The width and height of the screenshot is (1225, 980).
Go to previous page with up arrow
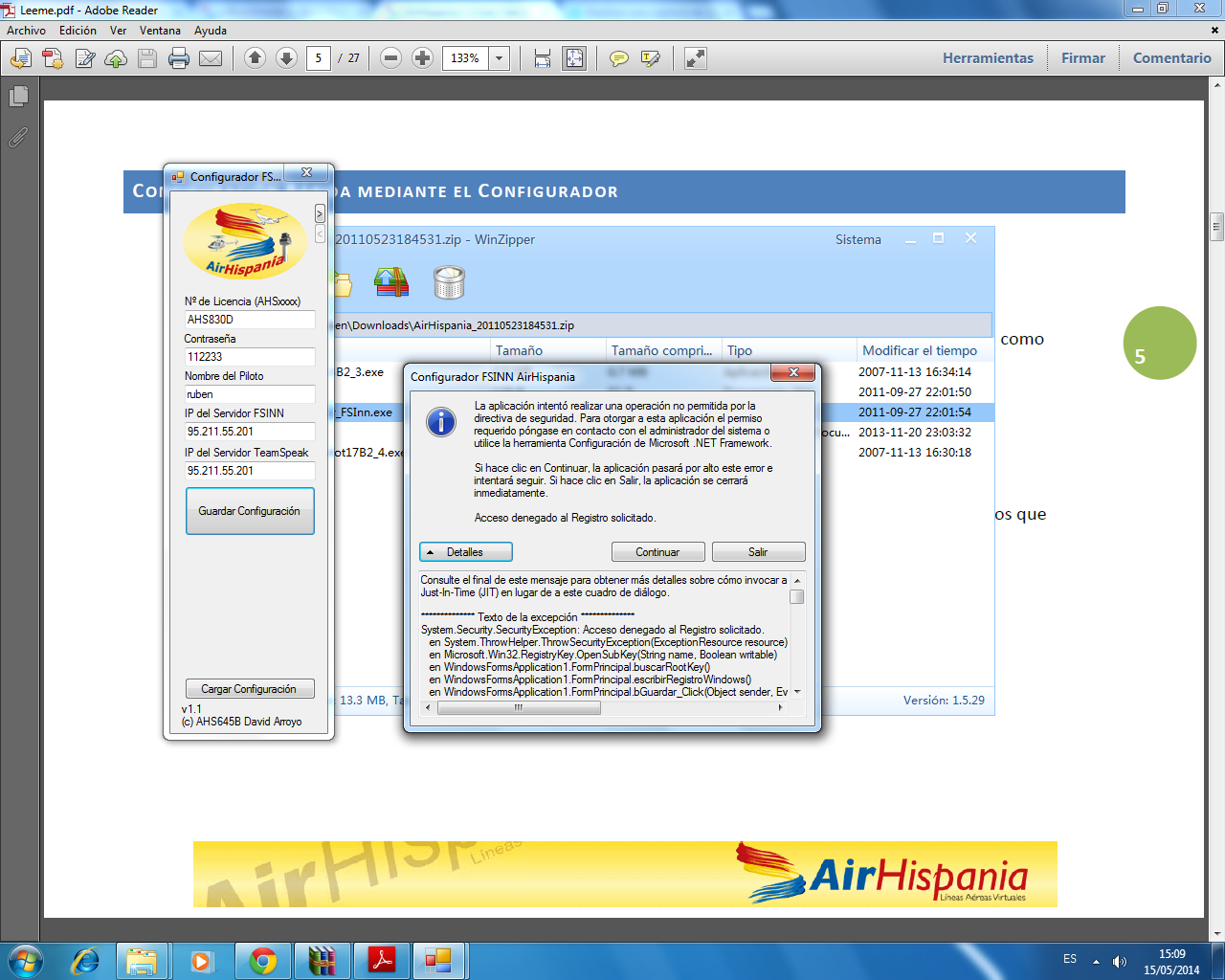click(x=255, y=58)
